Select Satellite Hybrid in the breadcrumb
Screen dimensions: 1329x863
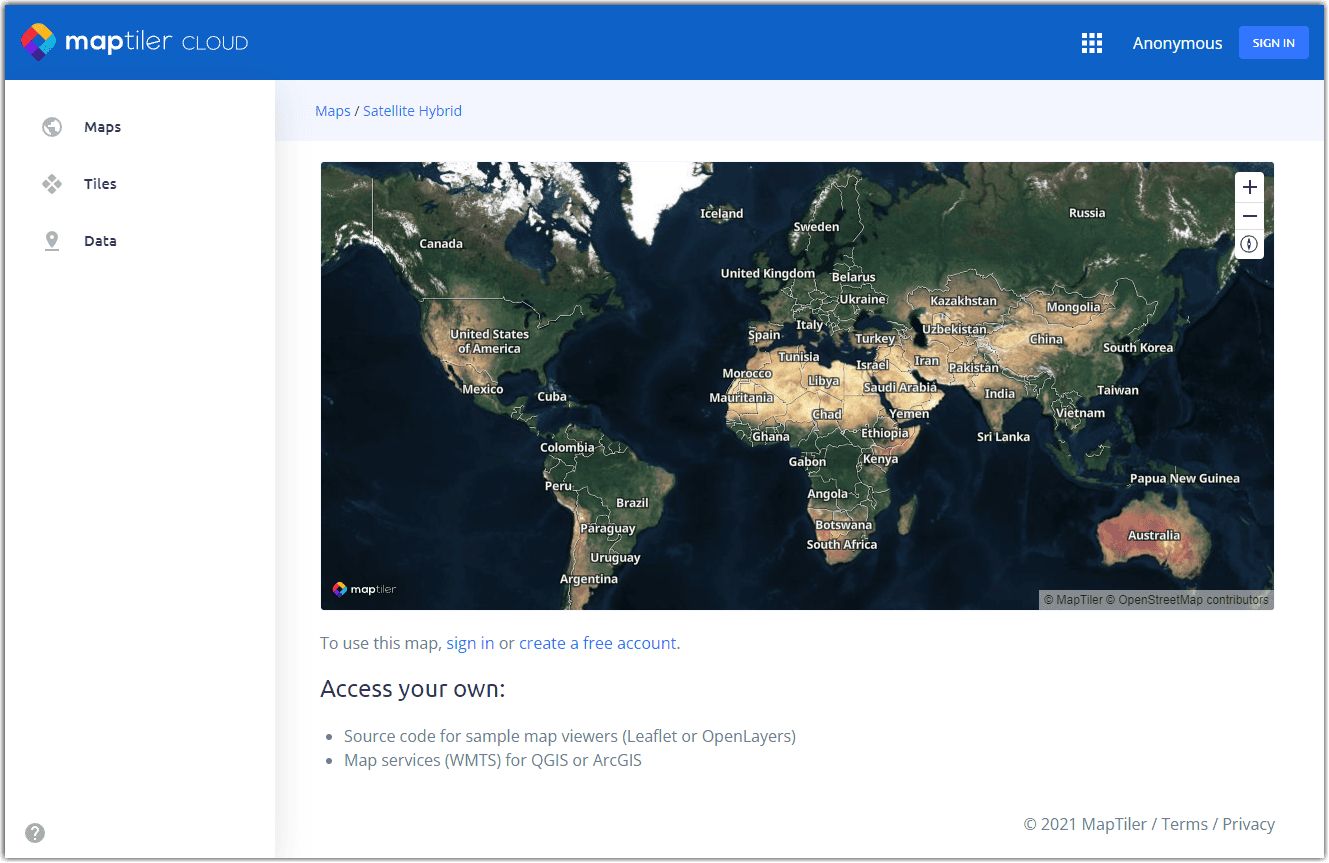pos(412,110)
